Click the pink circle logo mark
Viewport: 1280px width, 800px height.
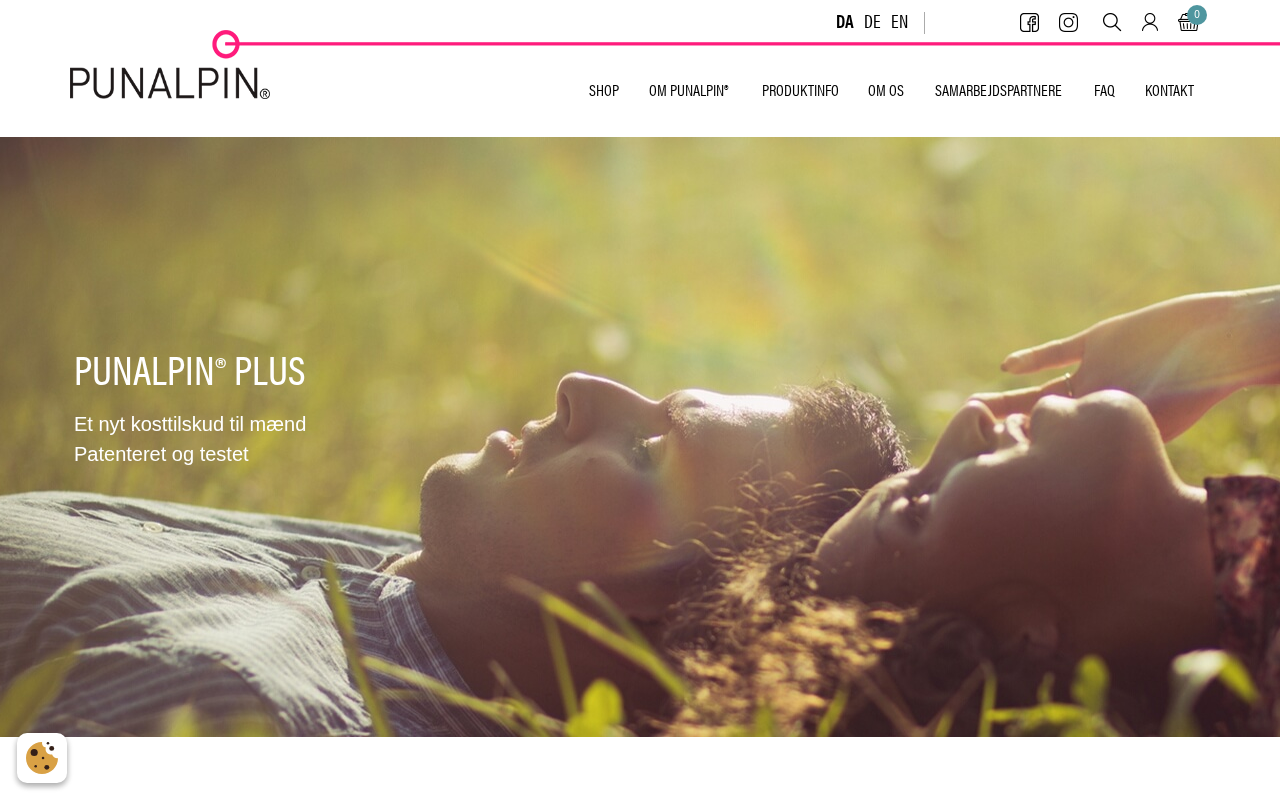pos(227,44)
